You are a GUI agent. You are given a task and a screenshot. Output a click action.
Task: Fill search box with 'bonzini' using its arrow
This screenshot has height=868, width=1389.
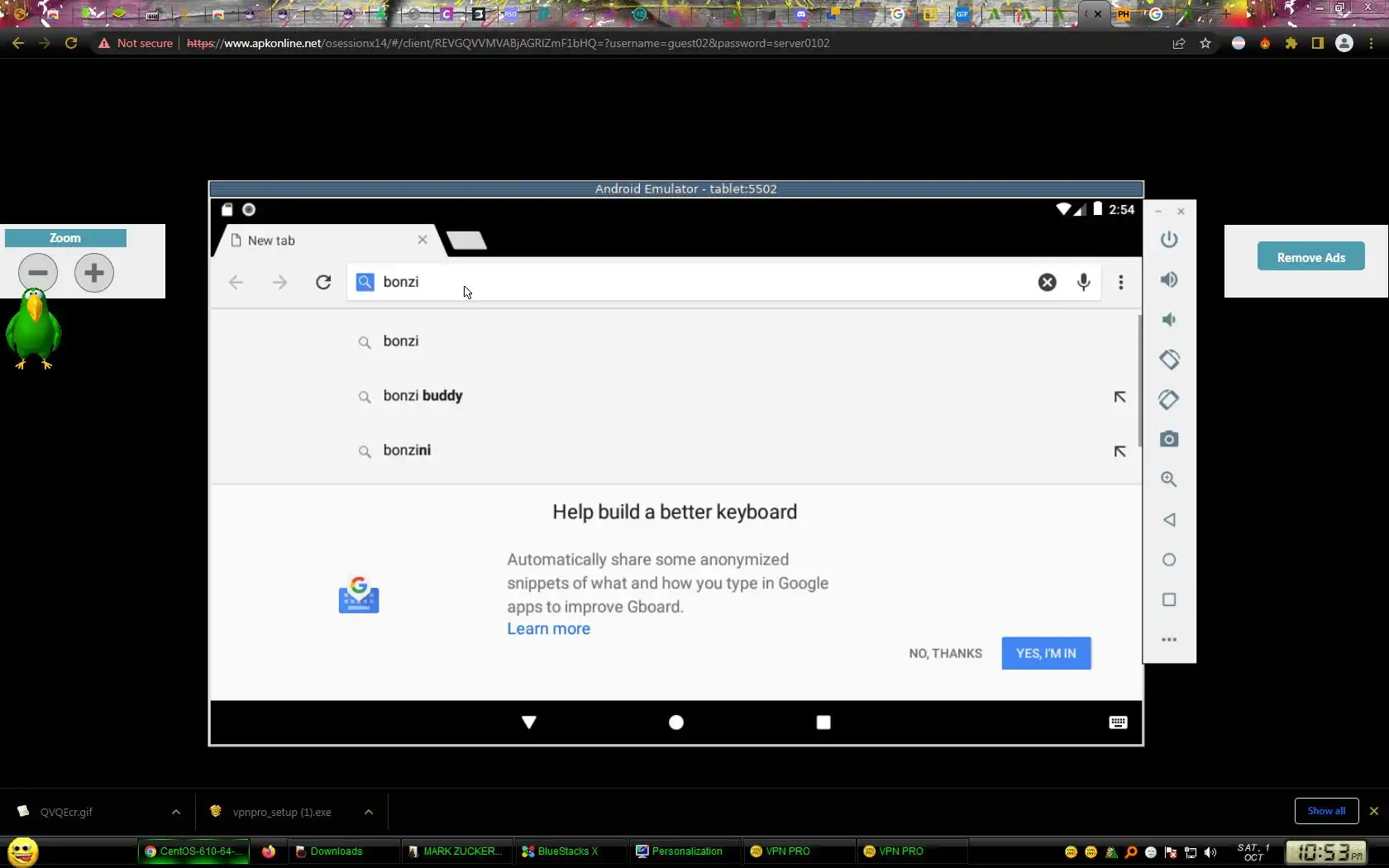pyautogui.click(x=1119, y=451)
